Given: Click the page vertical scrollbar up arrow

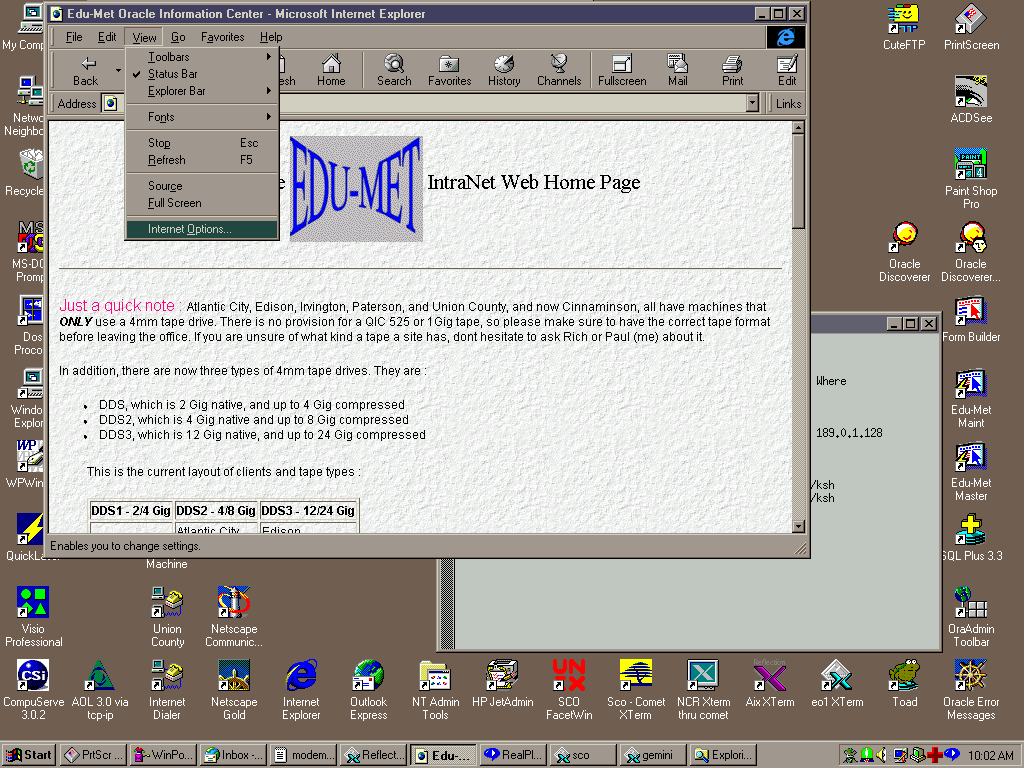Looking at the screenshot, I should pos(798,128).
